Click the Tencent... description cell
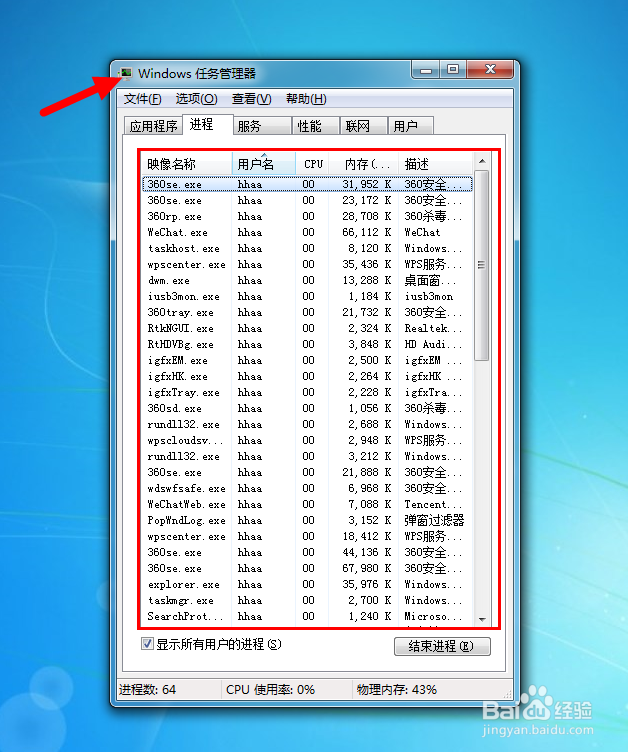Viewport: 628px width, 752px height. [x=433, y=505]
